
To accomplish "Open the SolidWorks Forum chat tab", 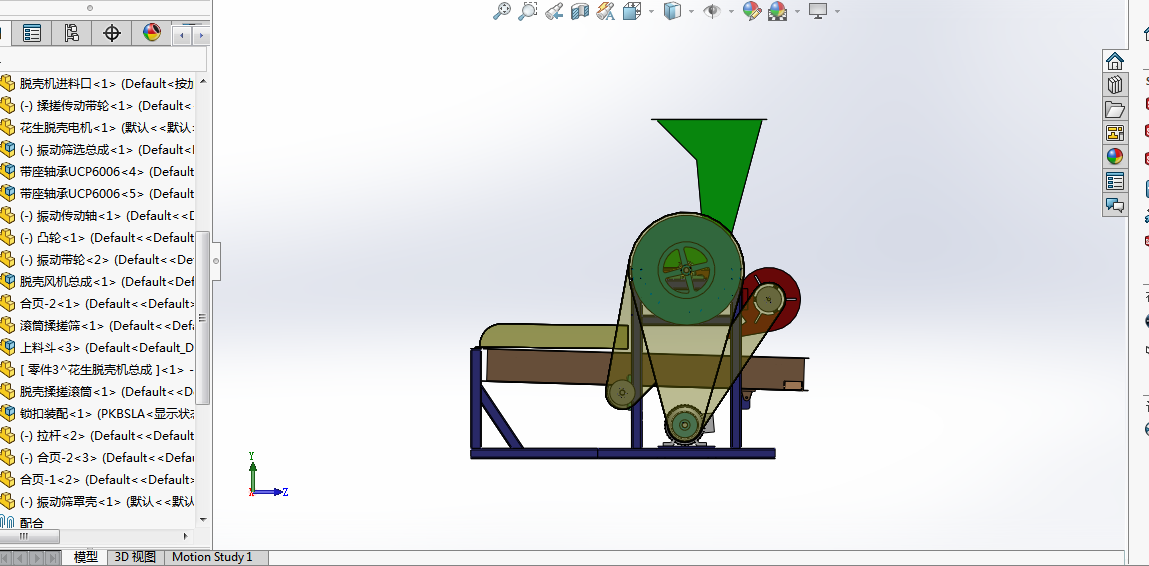I will pos(1115,205).
